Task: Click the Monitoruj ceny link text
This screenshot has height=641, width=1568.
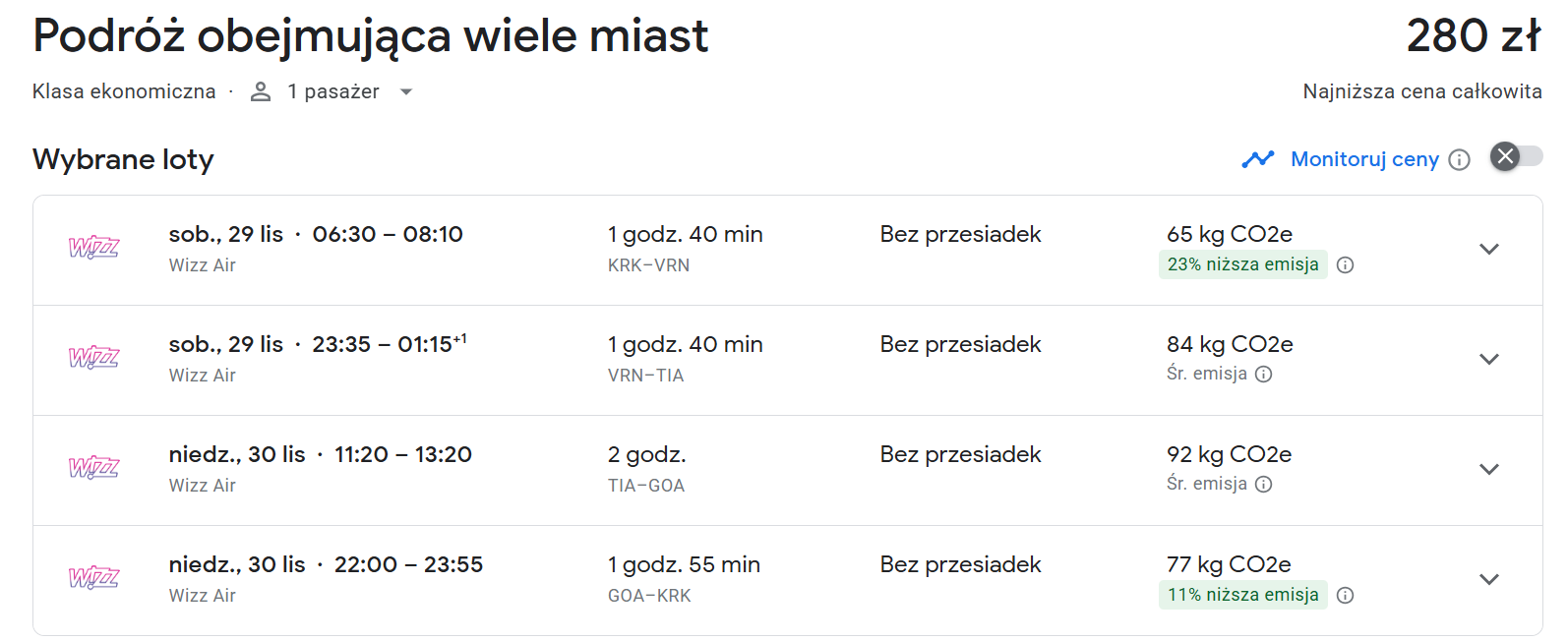Action: tap(1364, 159)
